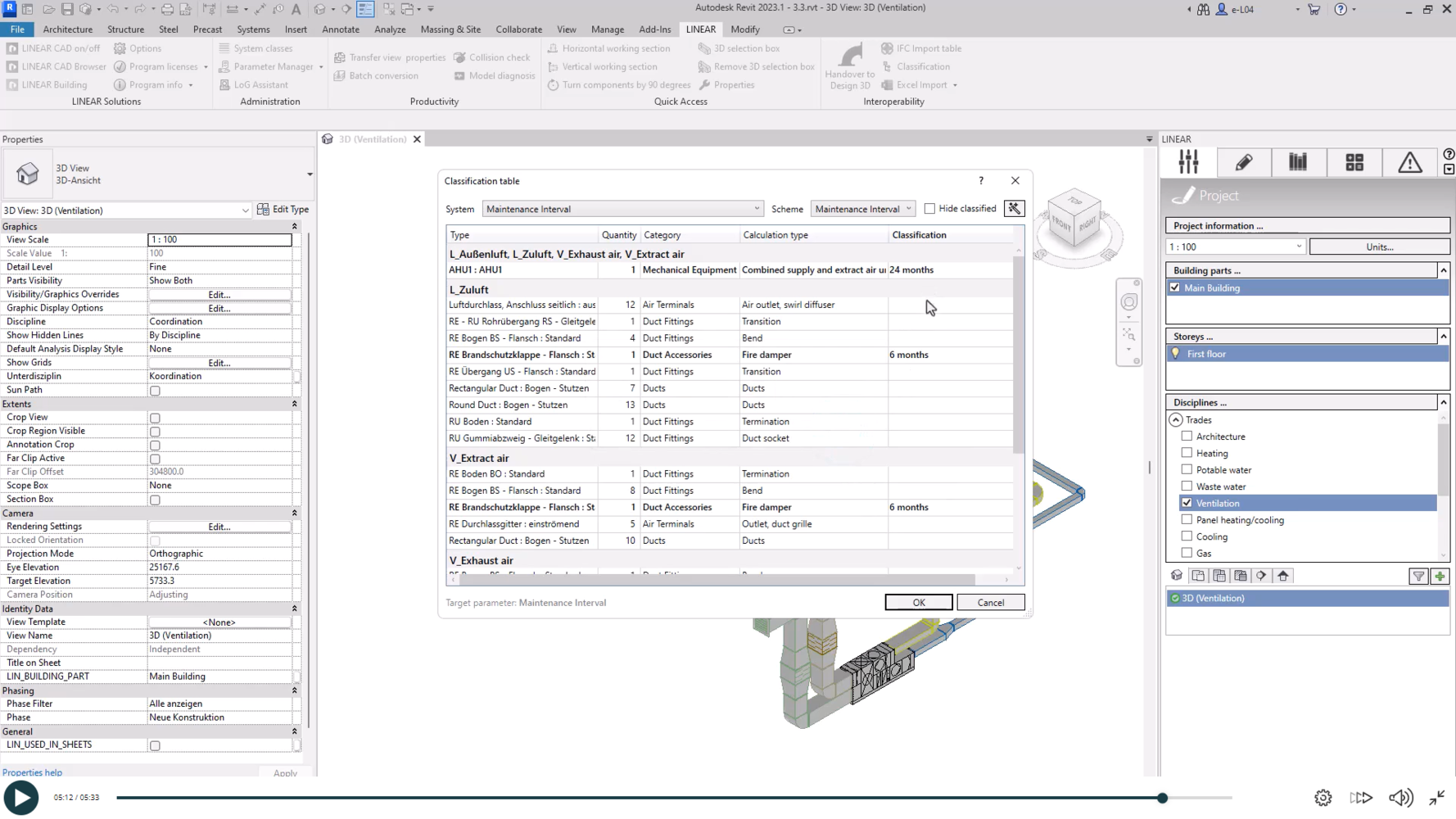Click Cancel in Classification table dialog
The height and width of the screenshot is (819, 1456).
(x=990, y=603)
